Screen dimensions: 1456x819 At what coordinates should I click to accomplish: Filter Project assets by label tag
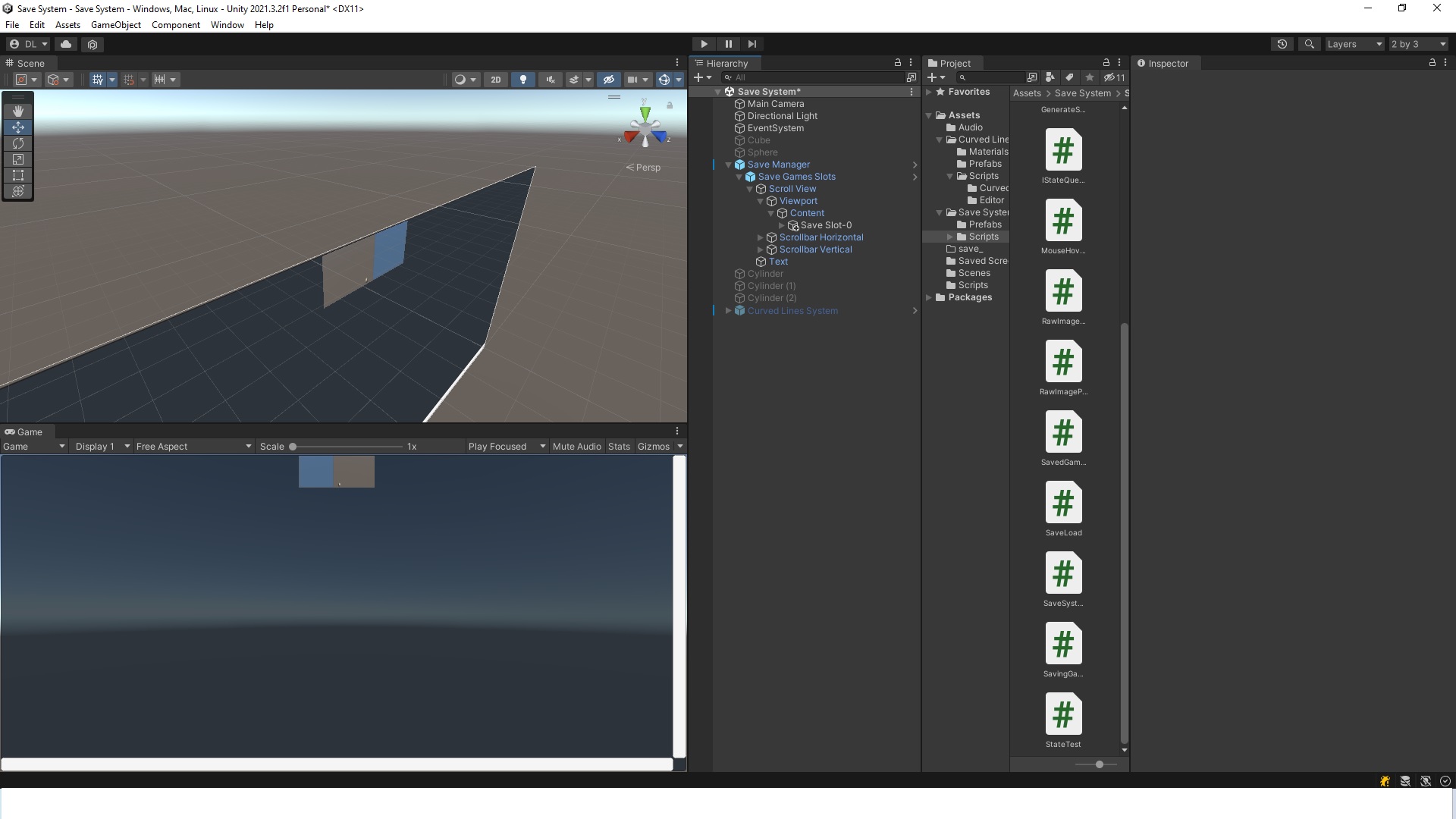click(1069, 77)
